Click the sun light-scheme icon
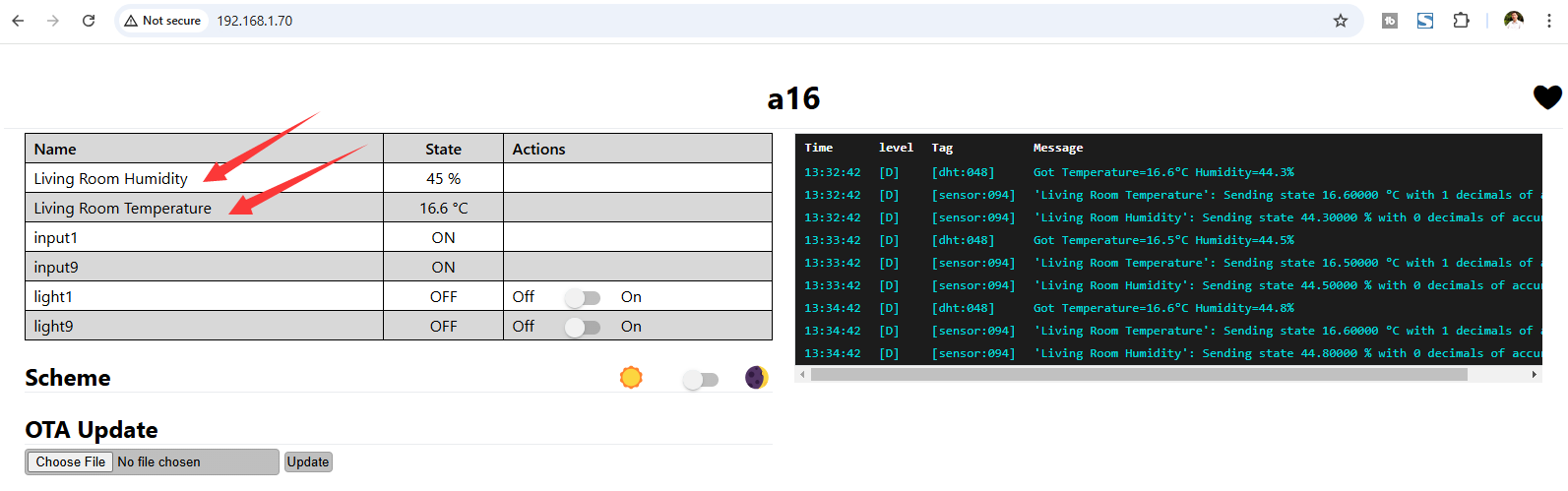This screenshot has height=491, width=1568. pos(631,378)
